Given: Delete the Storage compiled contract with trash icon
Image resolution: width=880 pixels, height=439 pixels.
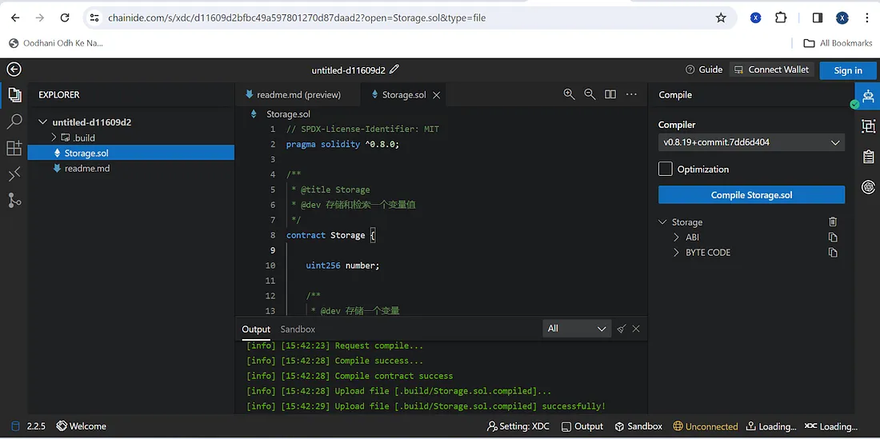Looking at the screenshot, I should click(833, 222).
